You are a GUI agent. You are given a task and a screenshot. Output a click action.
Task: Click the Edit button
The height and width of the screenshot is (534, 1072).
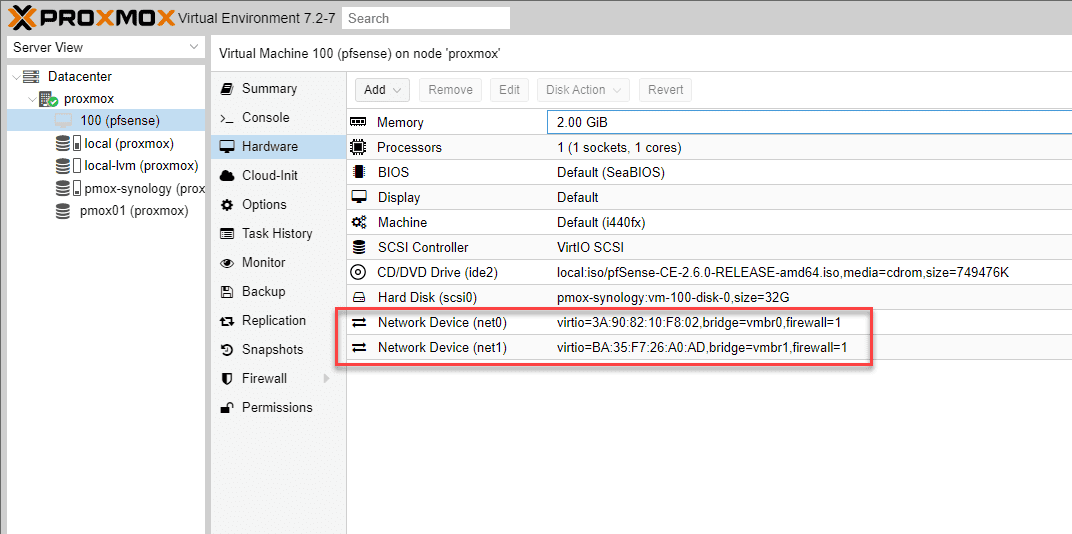pos(509,90)
